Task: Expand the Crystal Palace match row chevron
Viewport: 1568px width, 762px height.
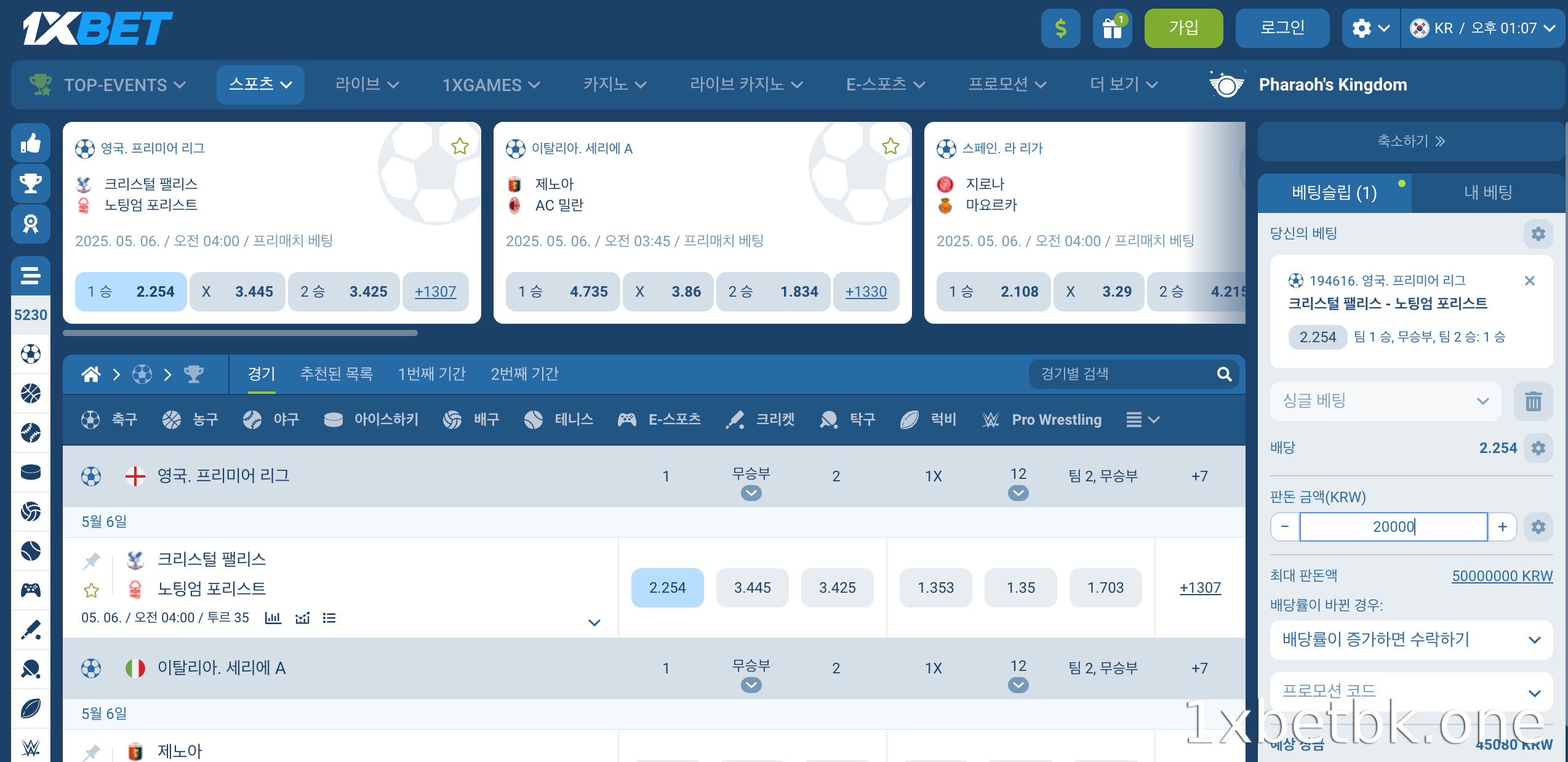Action: click(x=594, y=622)
